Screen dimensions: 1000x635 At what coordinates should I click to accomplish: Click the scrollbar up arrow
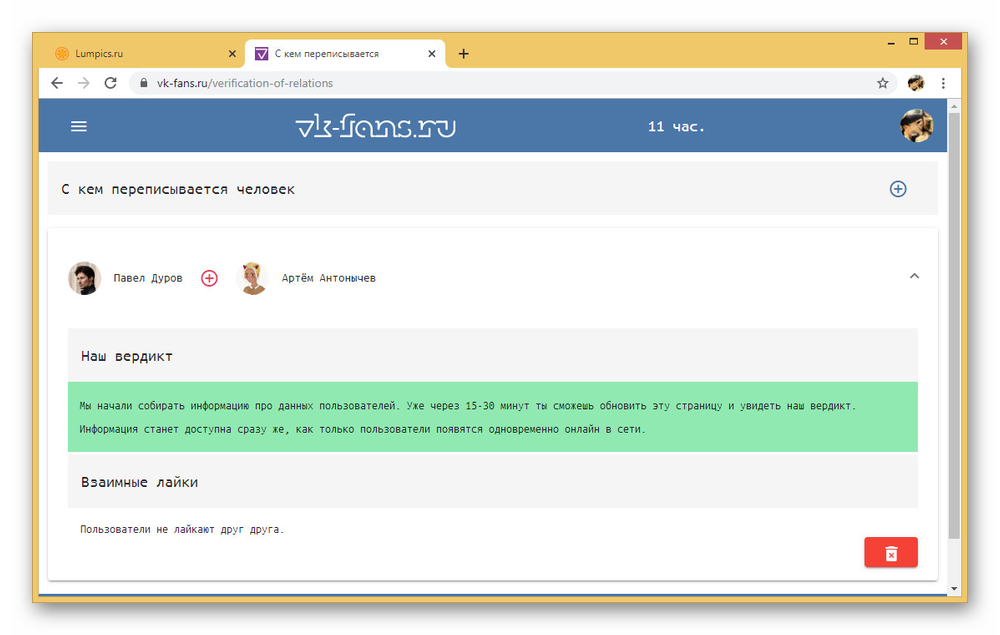tap(954, 105)
